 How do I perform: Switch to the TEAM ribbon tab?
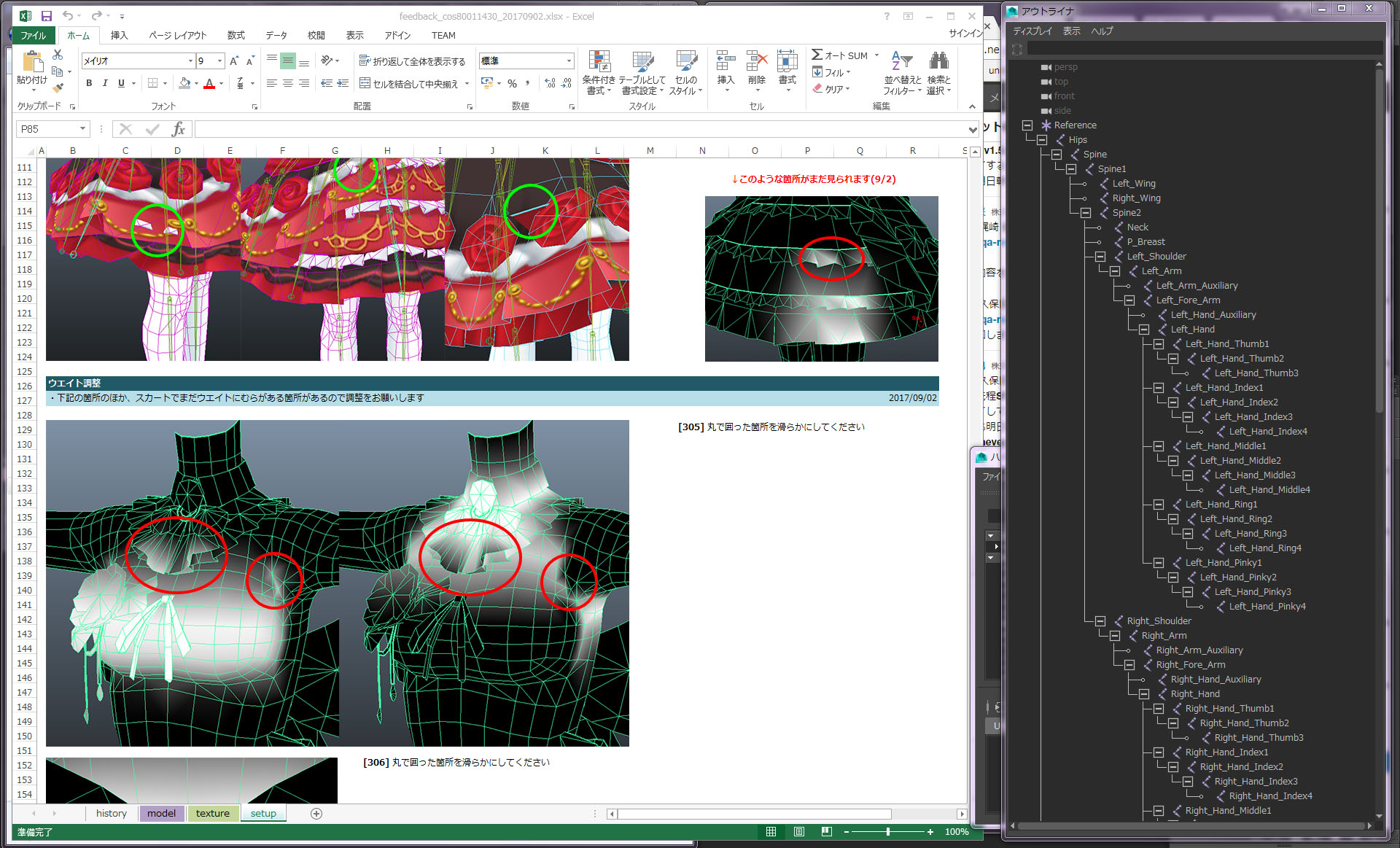(x=443, y=35)
